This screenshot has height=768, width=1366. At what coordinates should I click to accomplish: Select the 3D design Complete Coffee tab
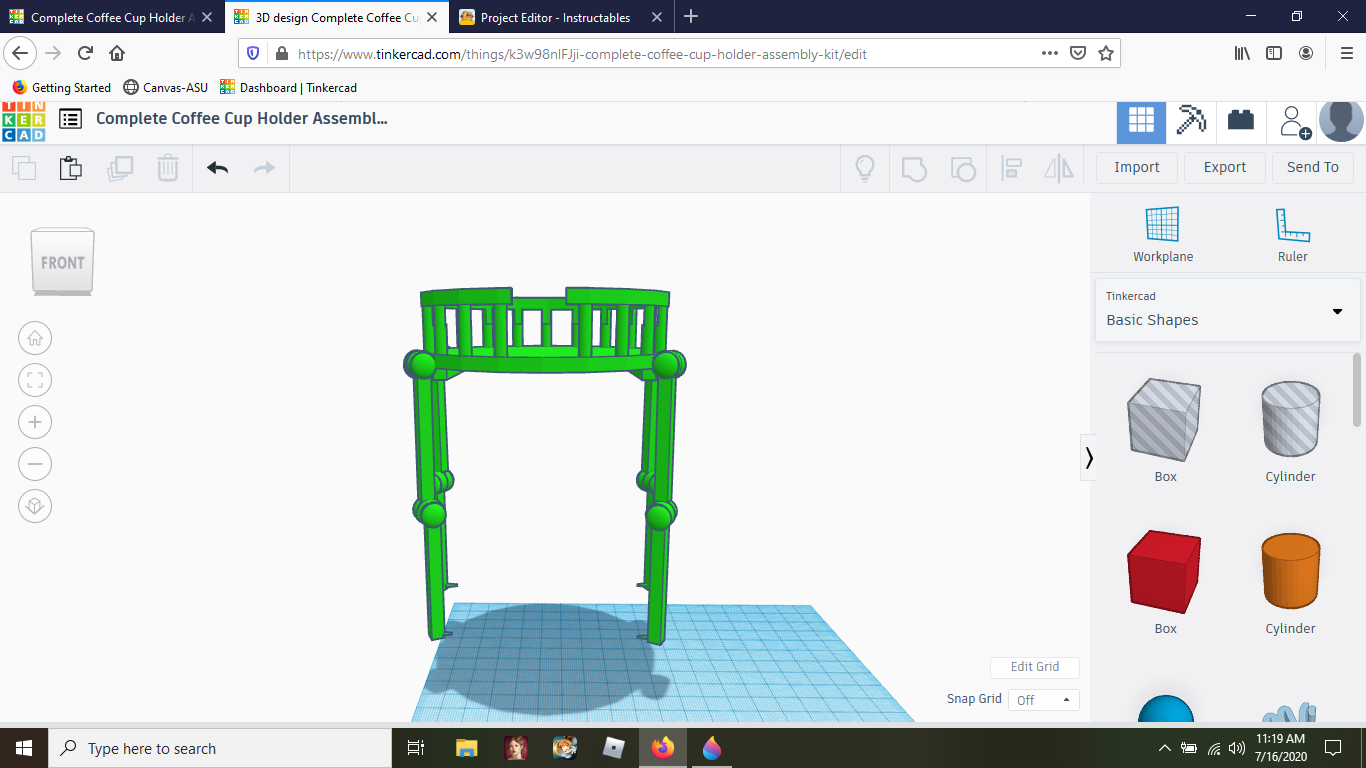(337, 18)
